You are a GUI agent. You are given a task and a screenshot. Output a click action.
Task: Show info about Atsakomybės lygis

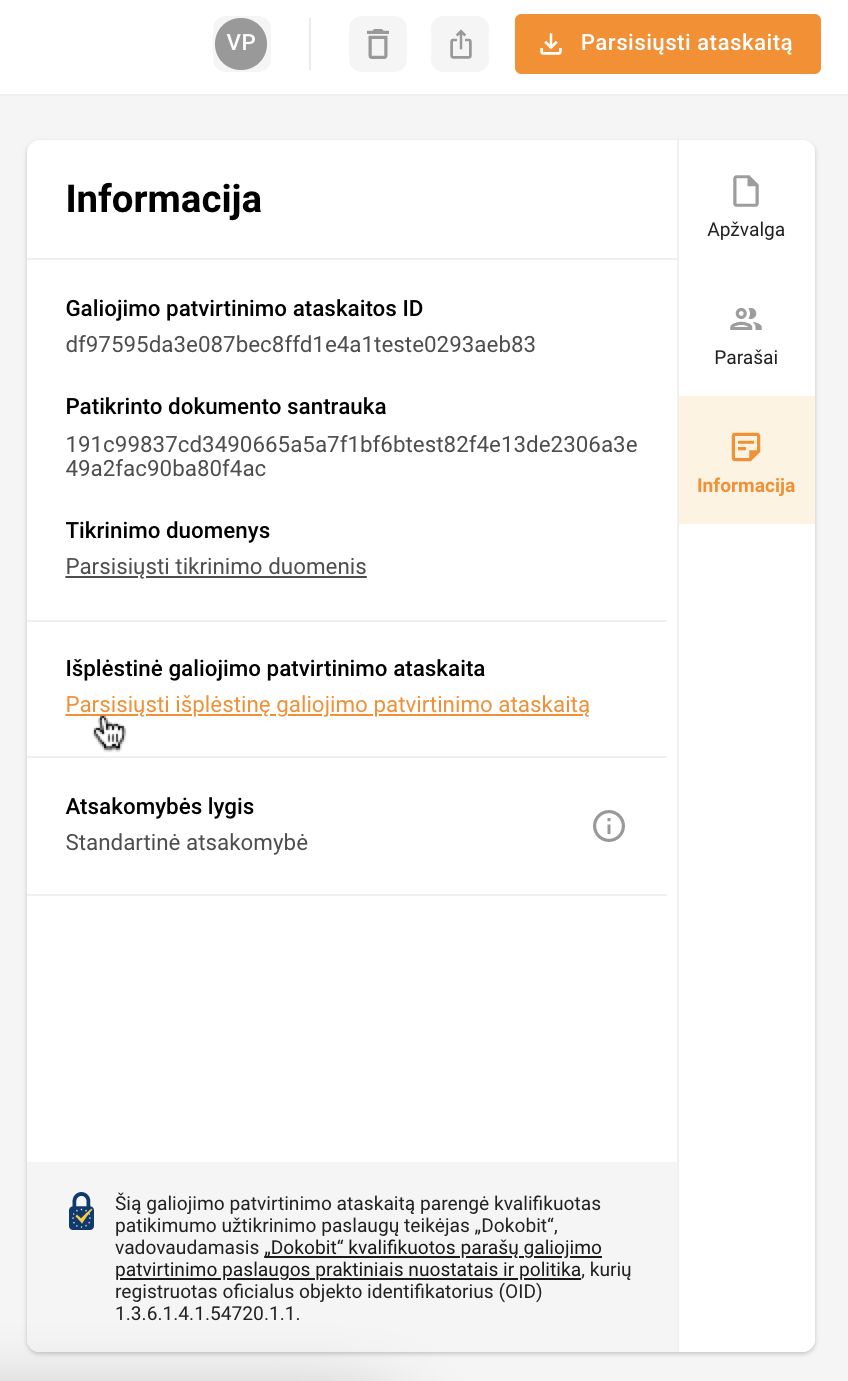pyautogui.click(x=609, y=826)
